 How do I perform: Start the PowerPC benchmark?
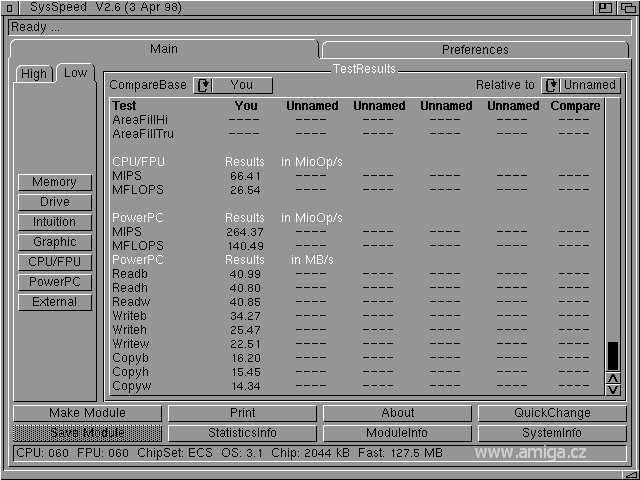coord(54,282)
